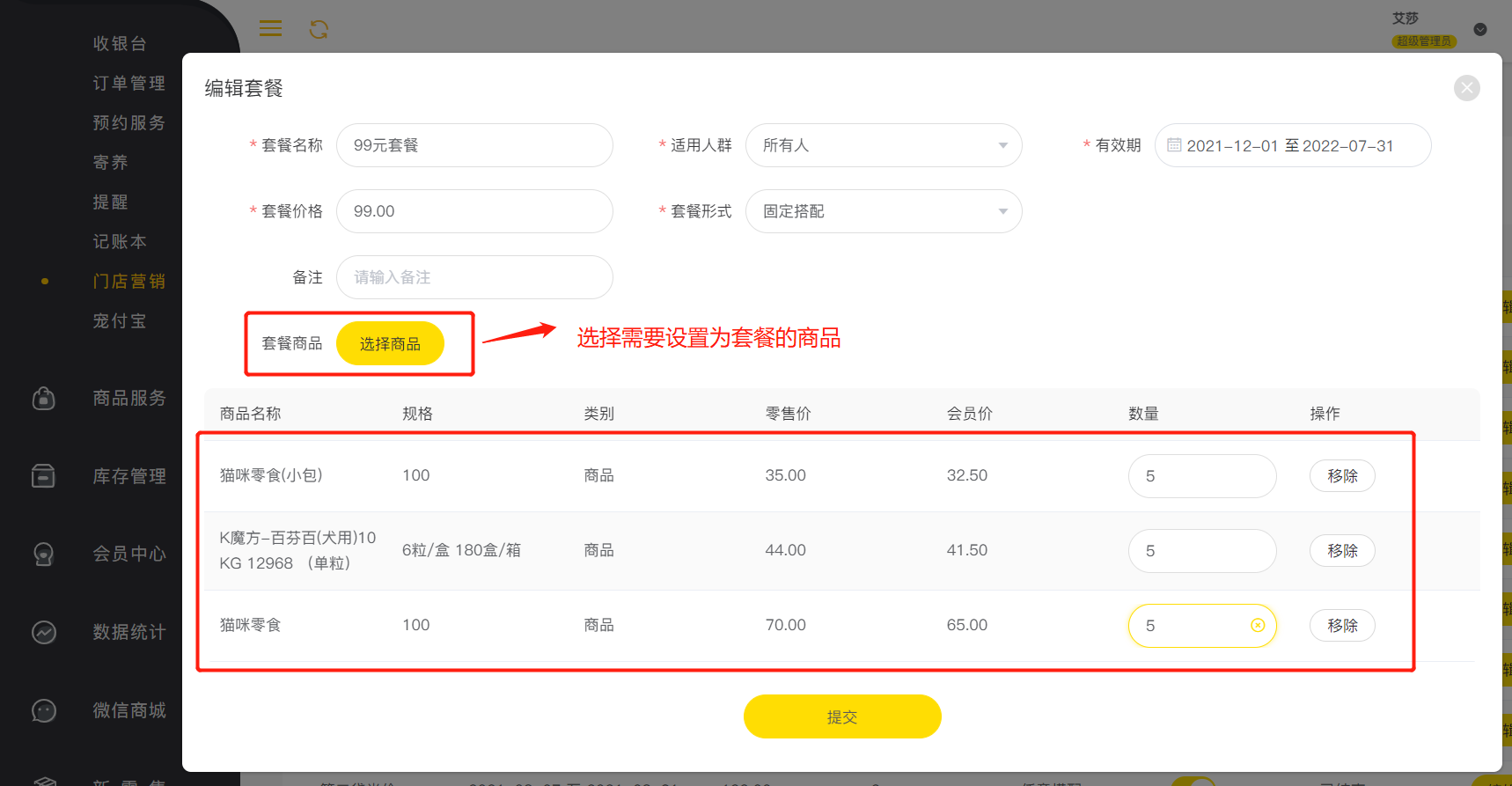1512x786 pixels.
Task: Open 寄养 in the sidebar
Action: point(111,162)
